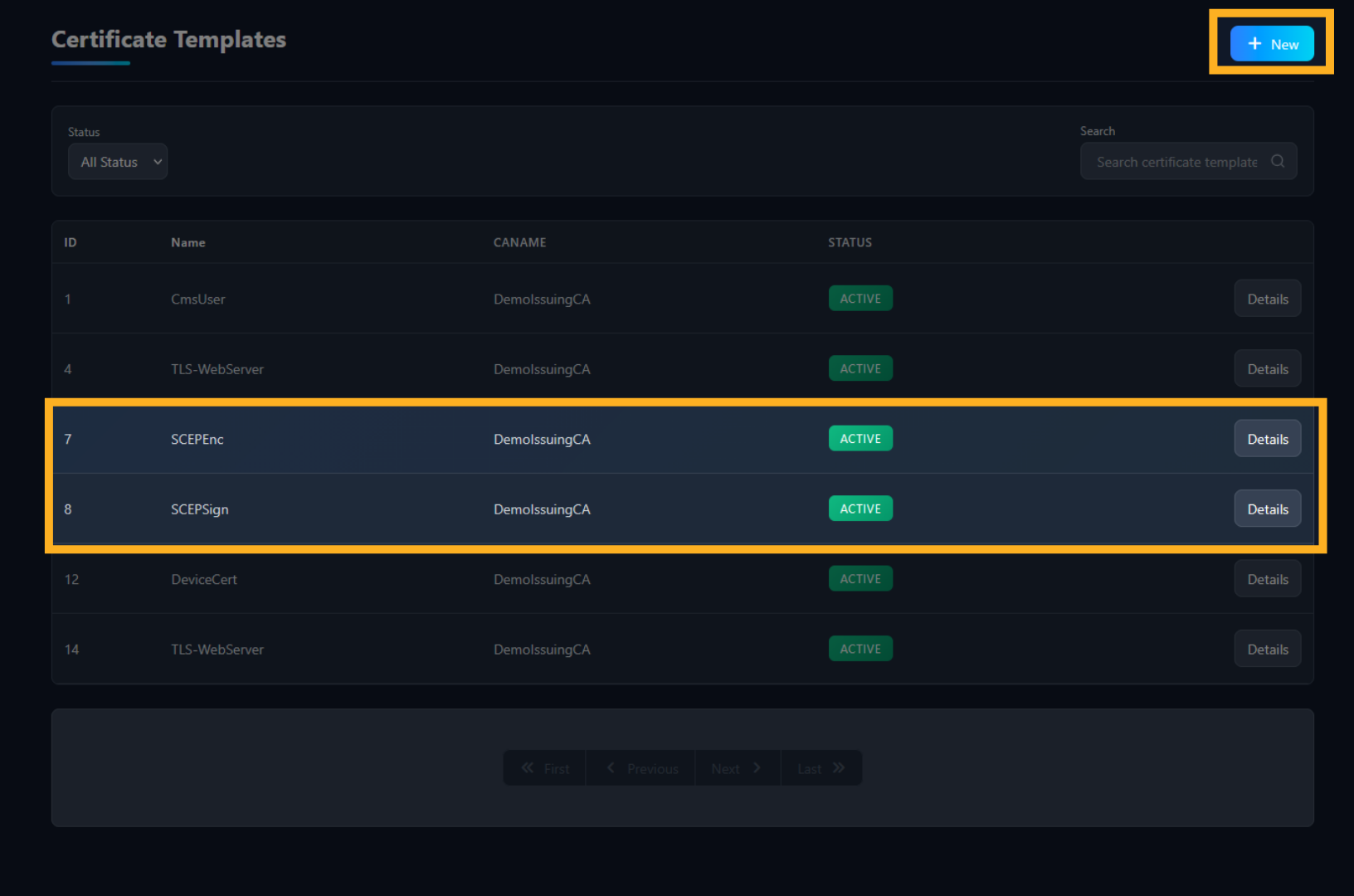Click the Previous page chevron icon
The height and width of the screenshot is (896, 1354).
coord(611,767)
